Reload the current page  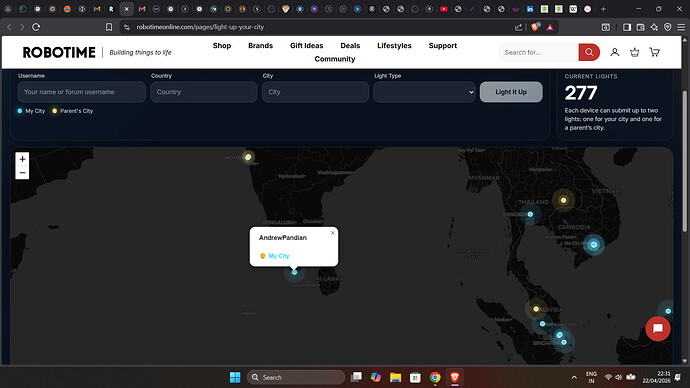pos(36,27)
